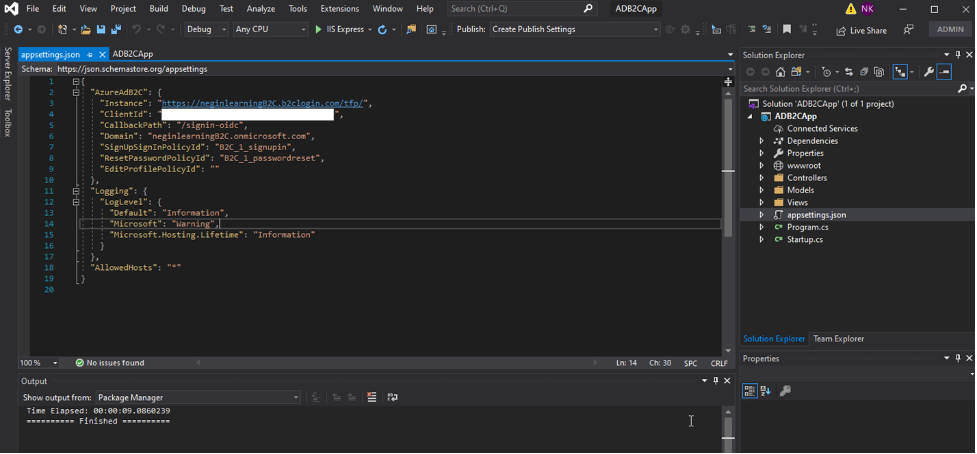Click the Save All toolbar icon
This screenshot has width=977, height=454.
click(x=116, y=30)
